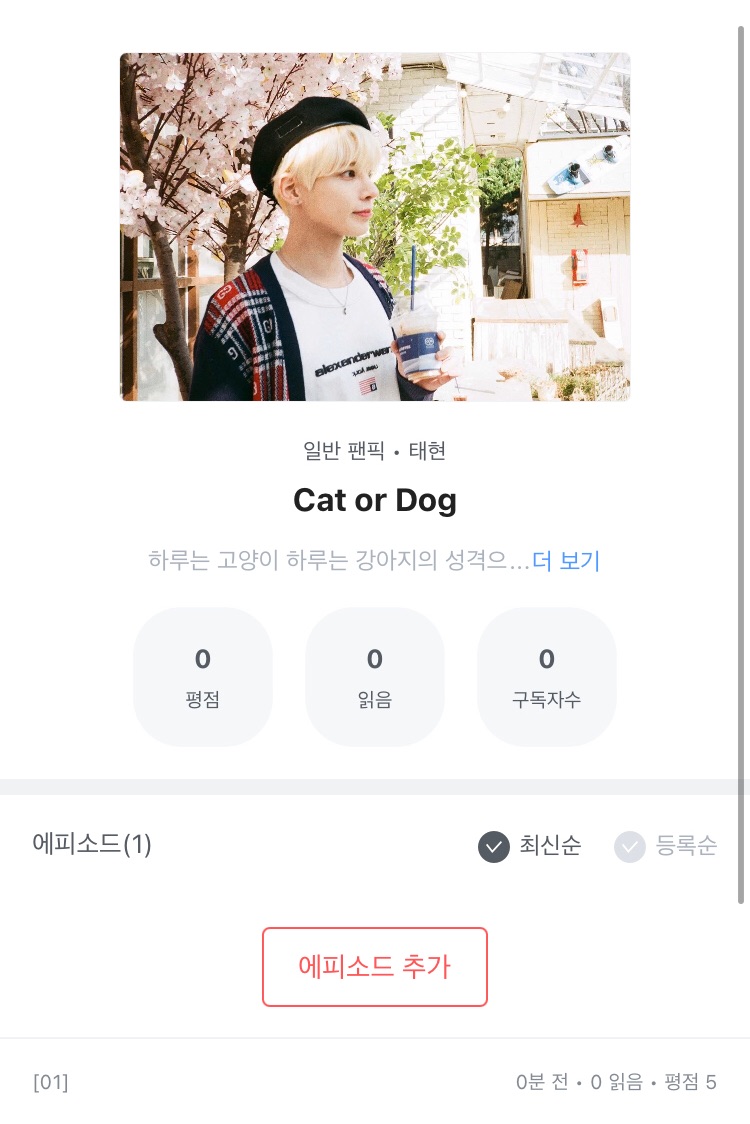Expand description with 더 보기
The width and height of the screenshot is (750, 1124).
pos(566,561)
